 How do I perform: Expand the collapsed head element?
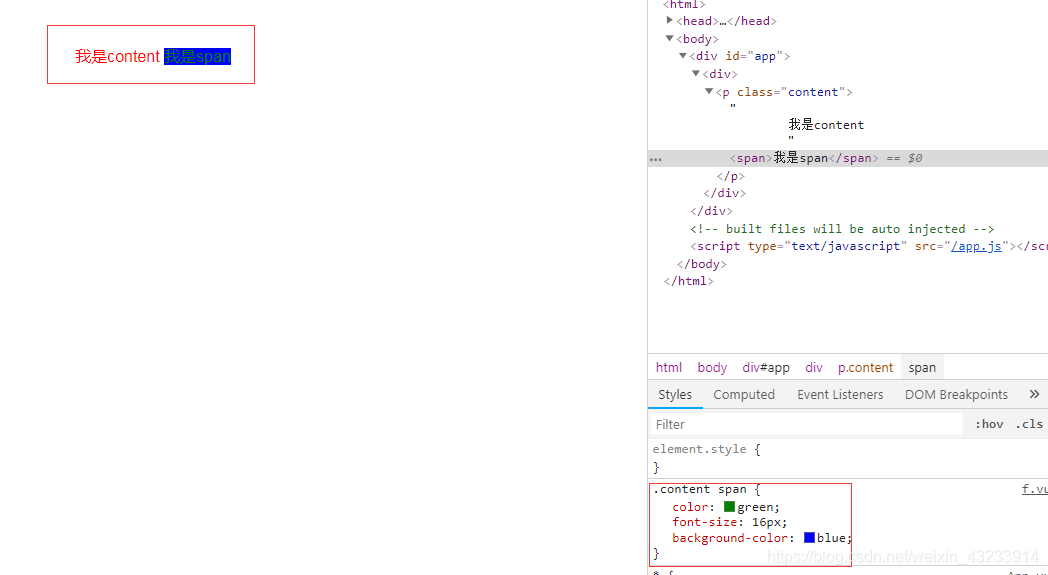pyautogui.click(x=670, y=21)
